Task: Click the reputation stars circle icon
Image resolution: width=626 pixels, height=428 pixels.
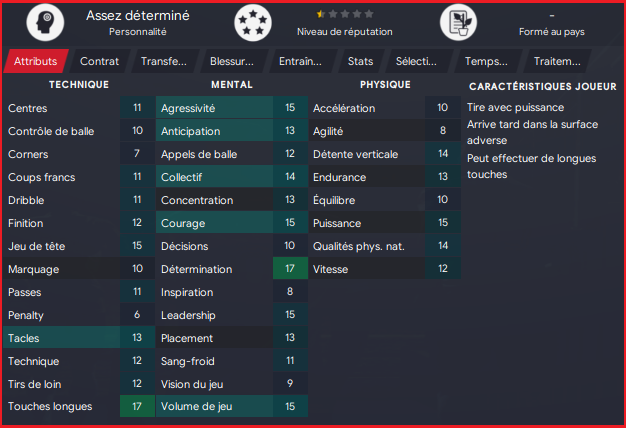Action: [253, 23]
